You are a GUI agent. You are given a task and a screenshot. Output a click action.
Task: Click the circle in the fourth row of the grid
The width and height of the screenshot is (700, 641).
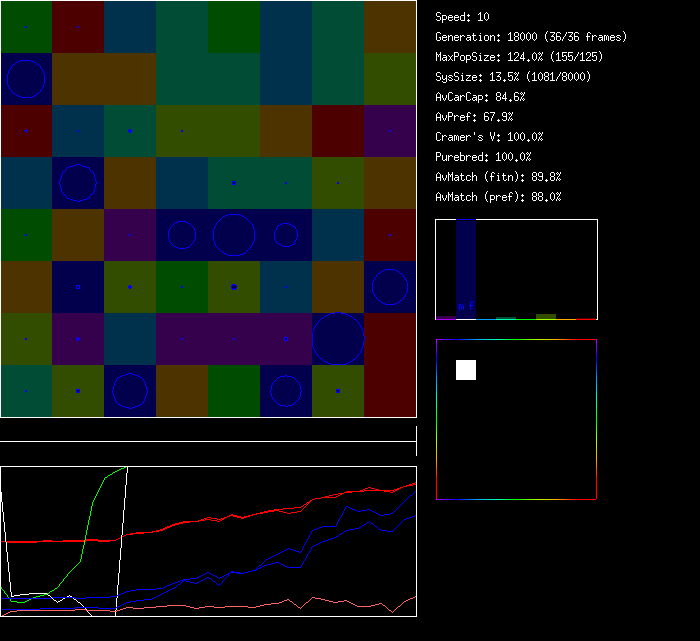[x=78, y=183]
